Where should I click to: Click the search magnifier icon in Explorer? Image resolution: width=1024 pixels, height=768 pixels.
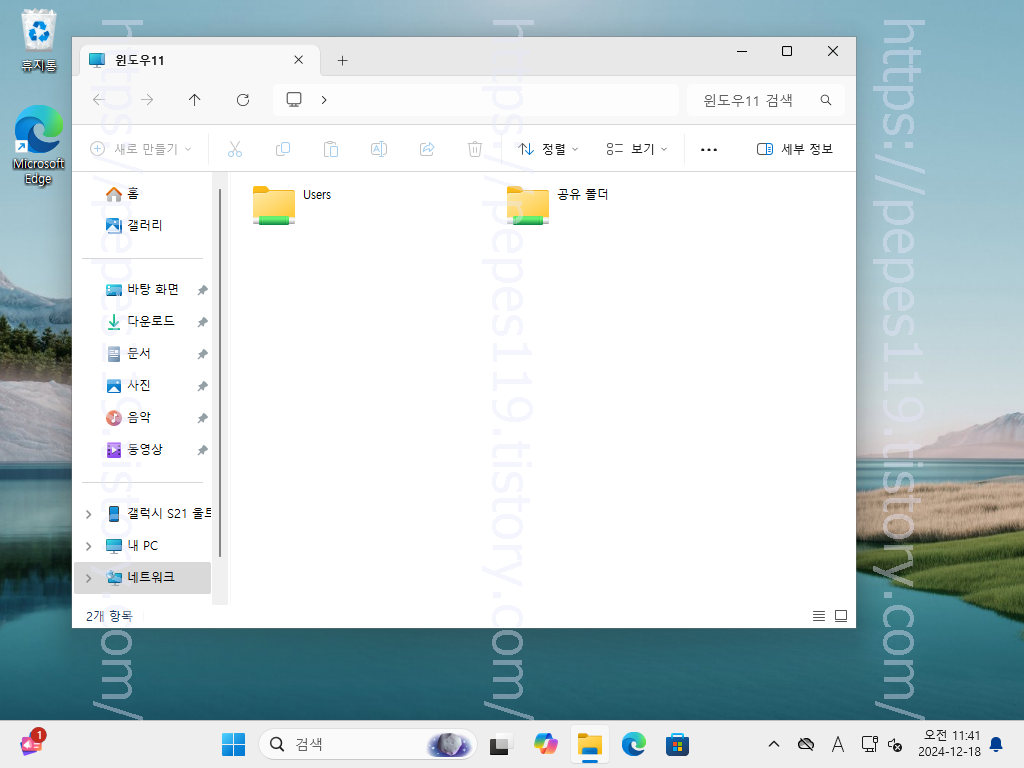826,100
